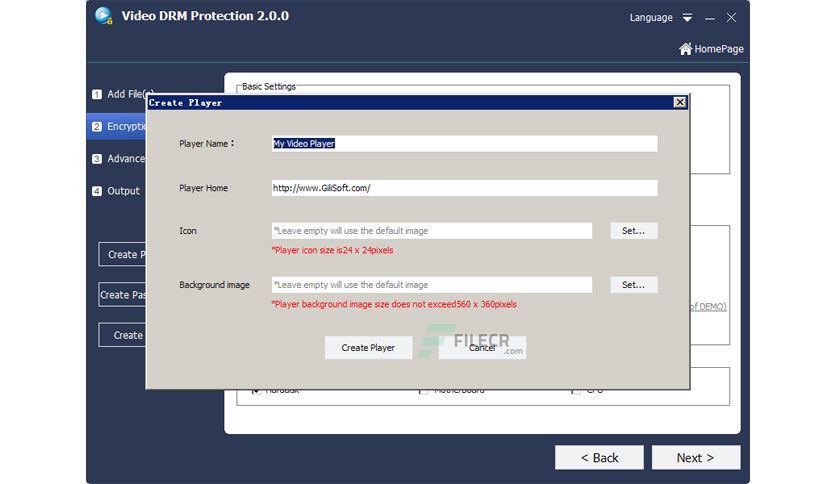Click the sidebar Create Password button
The height and width of the screenshot is (484, 836).
pyautogui.click(x=123, y=295)
